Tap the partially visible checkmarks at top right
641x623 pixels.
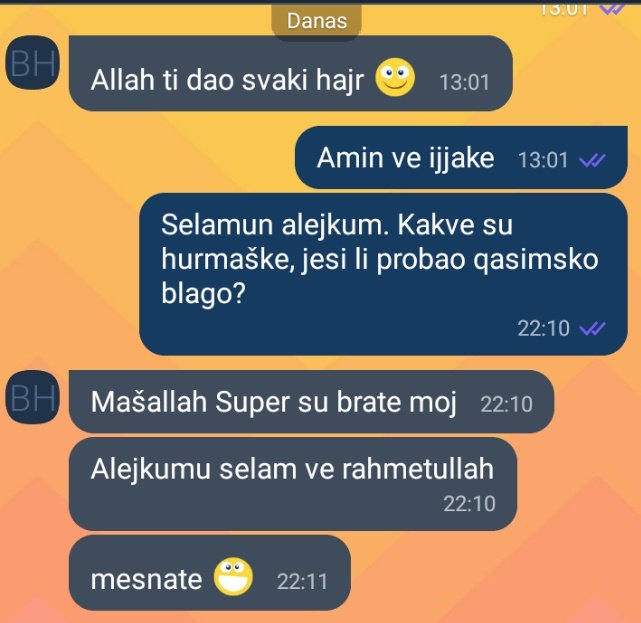tap(612, 9)
